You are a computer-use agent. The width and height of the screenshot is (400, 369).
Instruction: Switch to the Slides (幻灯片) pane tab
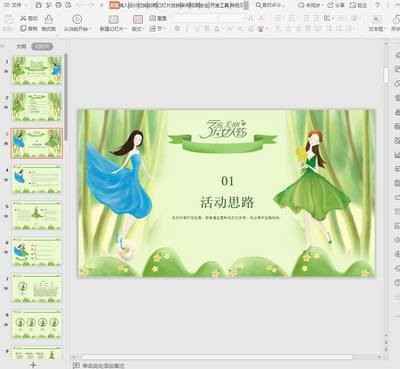(42, 46)
